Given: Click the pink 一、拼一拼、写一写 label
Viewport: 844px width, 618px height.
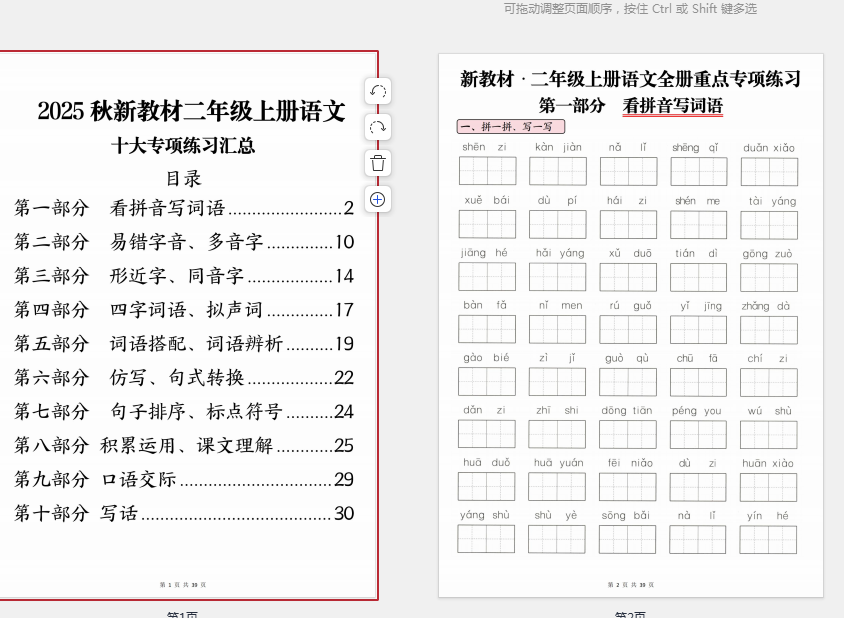Looking at the screenshot, I should tap(511, 127).
